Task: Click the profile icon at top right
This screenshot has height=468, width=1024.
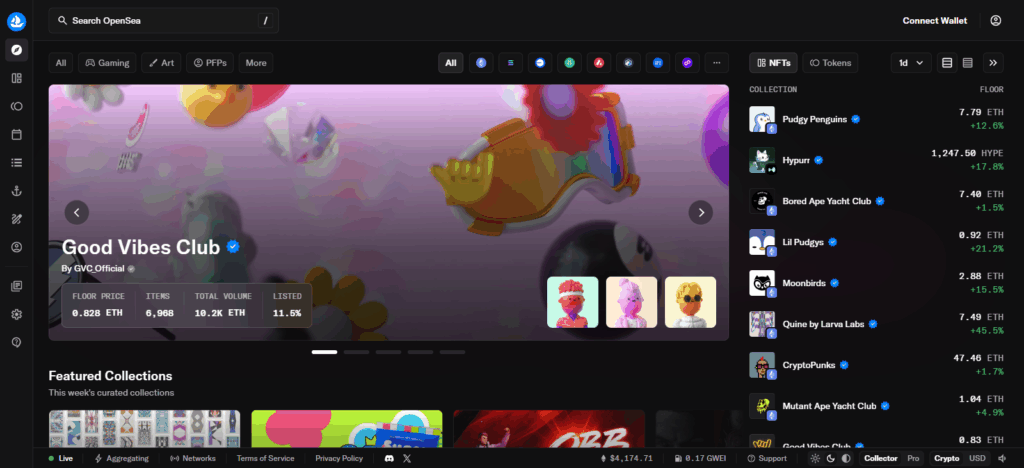Action: tap(995, 20)
